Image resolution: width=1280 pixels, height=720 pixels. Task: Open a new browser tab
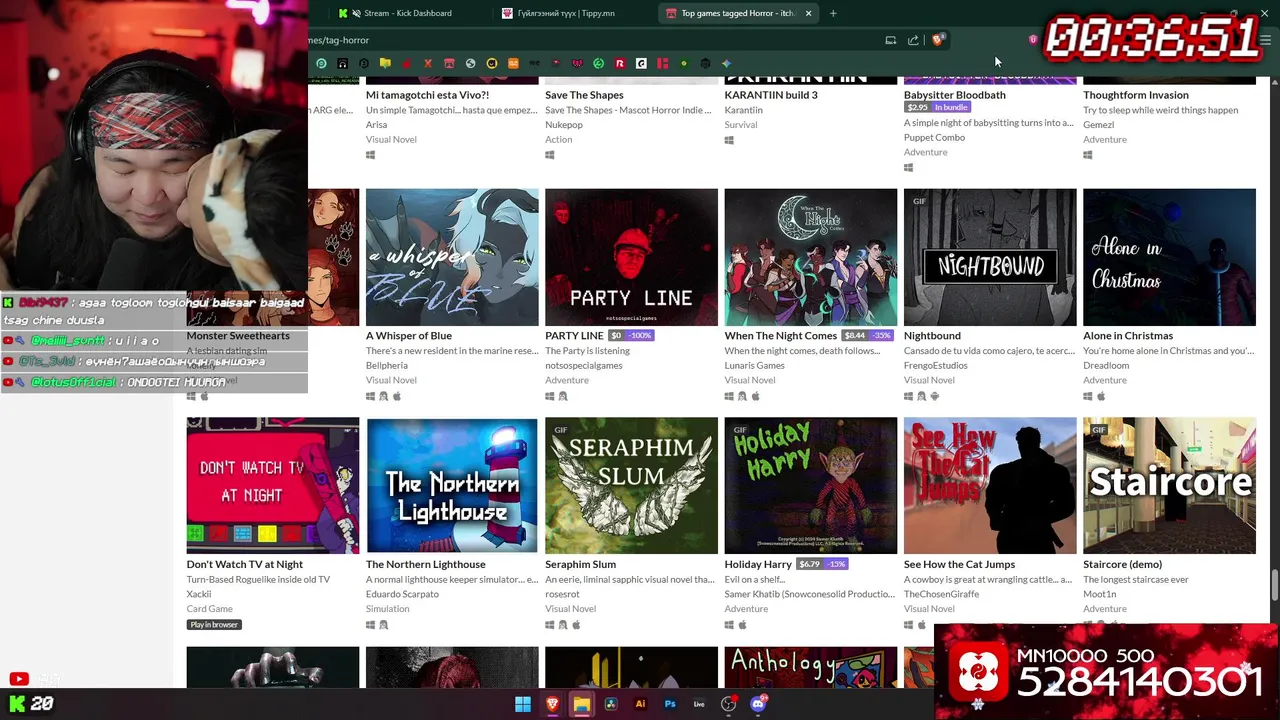point(833,13)
